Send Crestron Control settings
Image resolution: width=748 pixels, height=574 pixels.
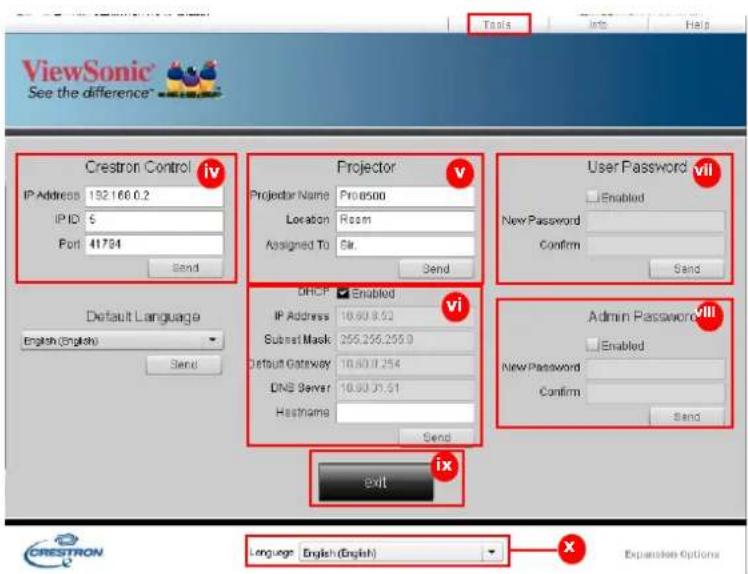tap(186, 268)
